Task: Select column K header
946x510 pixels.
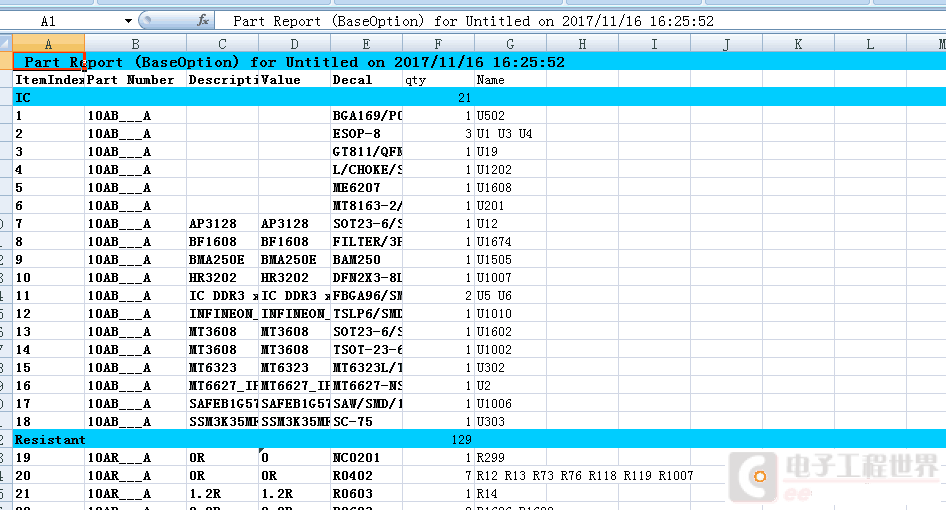Action: pyautogui.click(x=798, y=44)
